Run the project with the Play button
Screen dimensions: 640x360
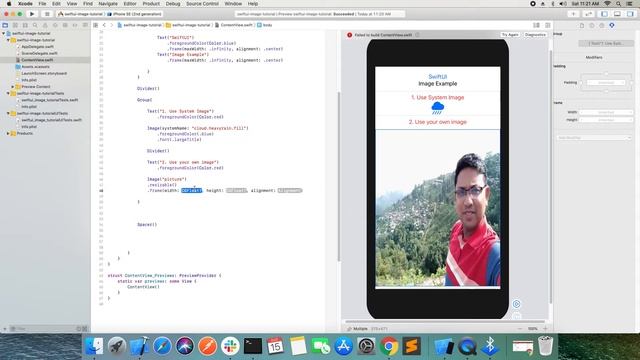click(x=32, y=14)
